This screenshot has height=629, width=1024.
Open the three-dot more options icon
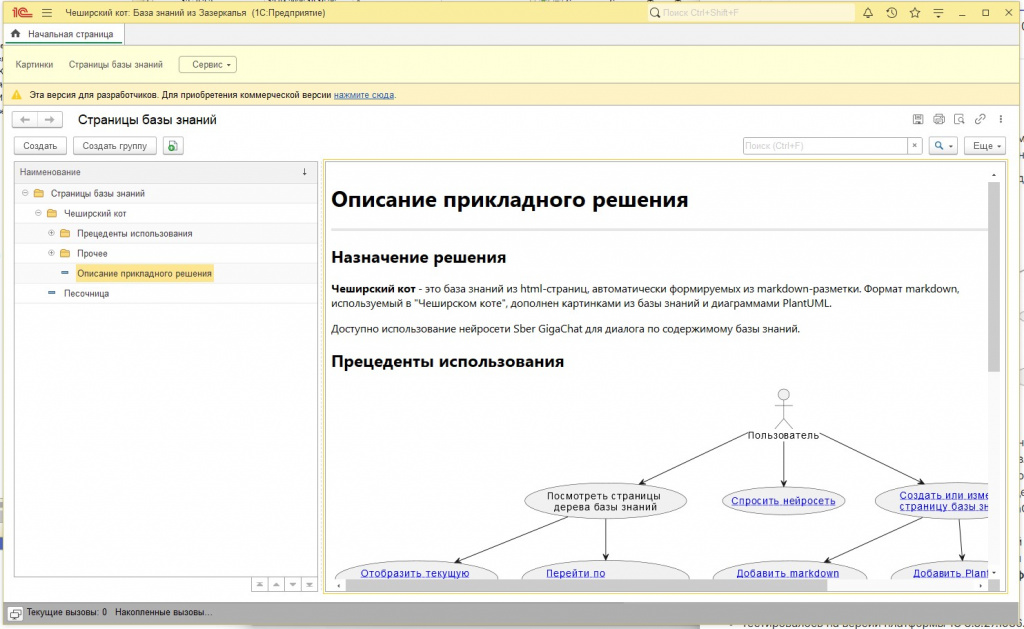1000,119
